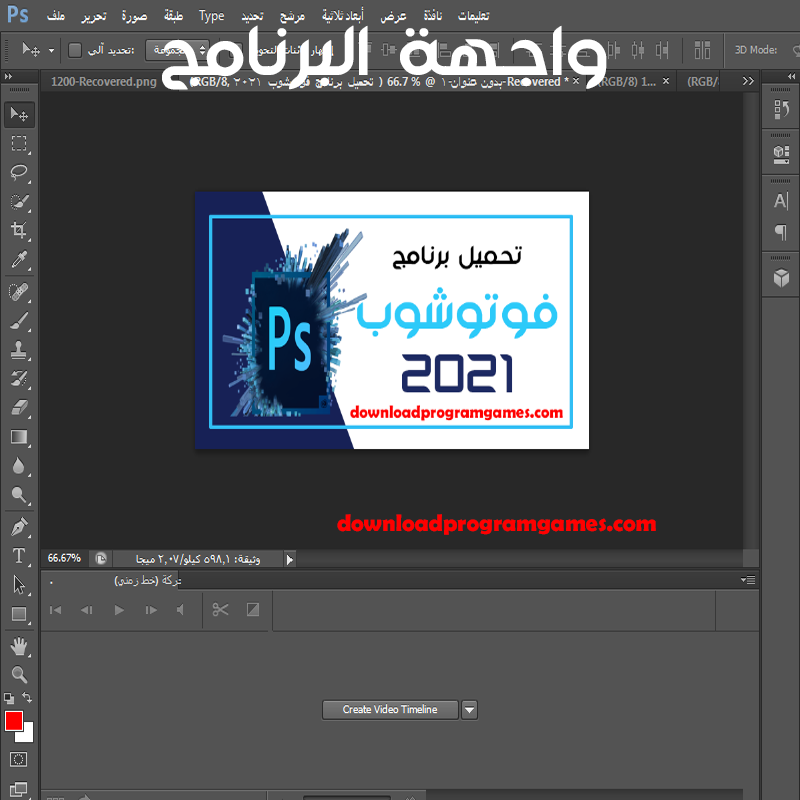Select the Path Selection tool
Viewport: 800px width, 800px height.
click(19, 585)
